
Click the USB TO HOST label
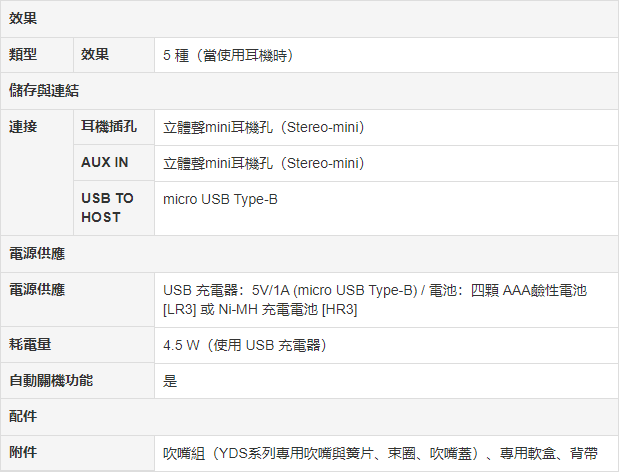(107, 208)
